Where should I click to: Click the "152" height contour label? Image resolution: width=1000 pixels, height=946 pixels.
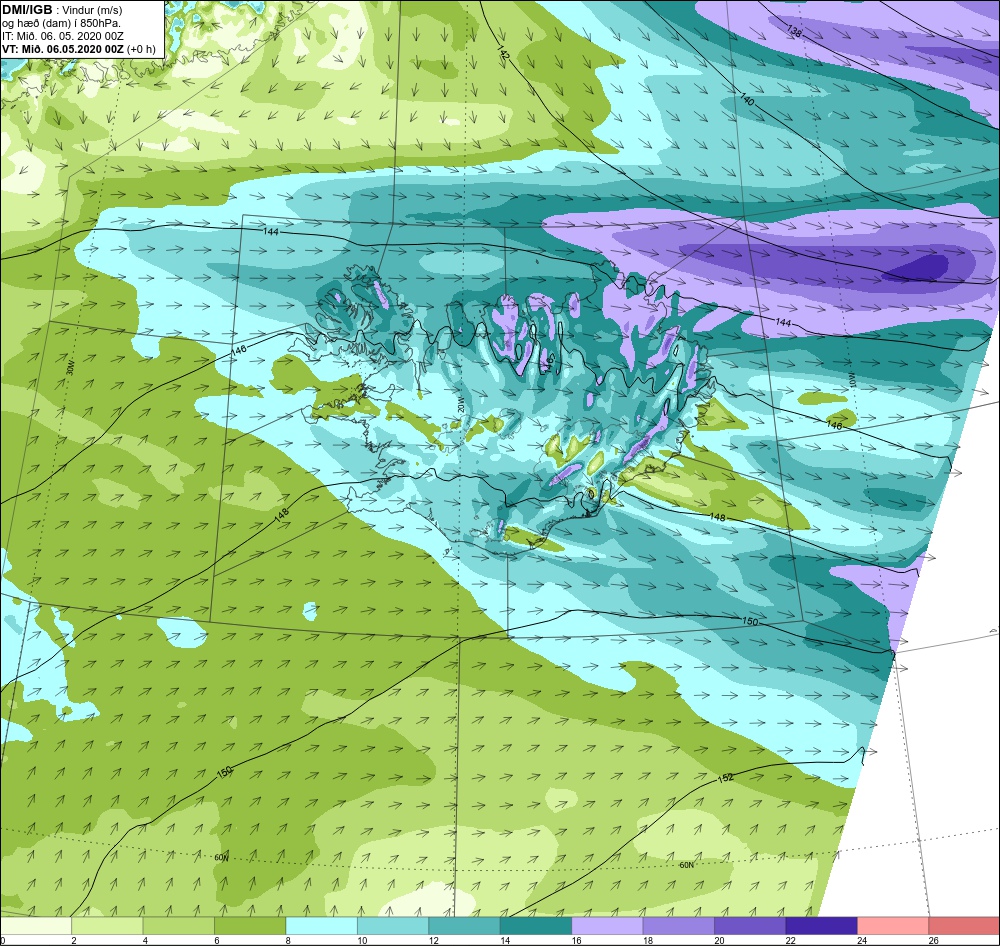pos(725,778)
